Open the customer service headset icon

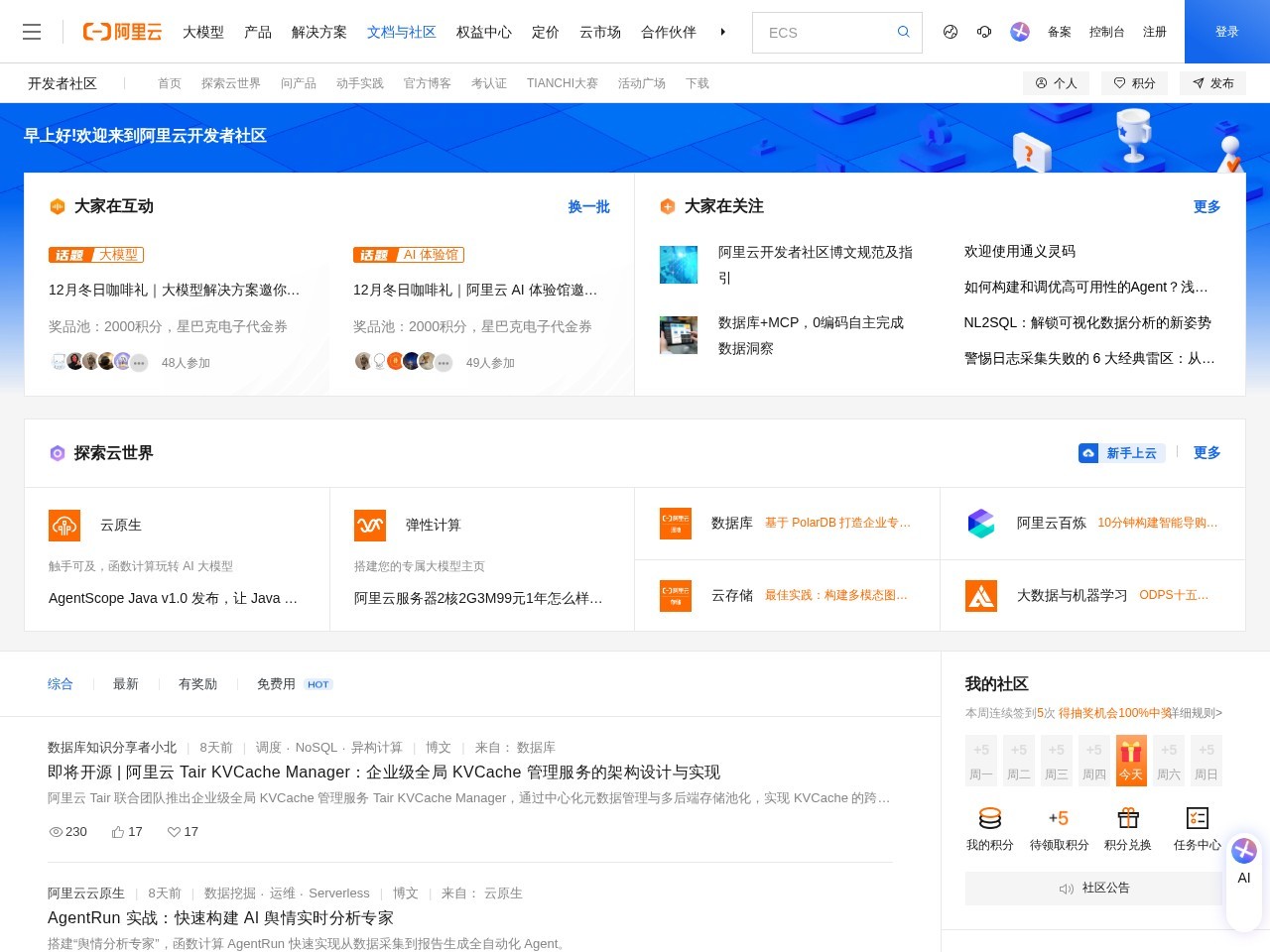(984, 32)
